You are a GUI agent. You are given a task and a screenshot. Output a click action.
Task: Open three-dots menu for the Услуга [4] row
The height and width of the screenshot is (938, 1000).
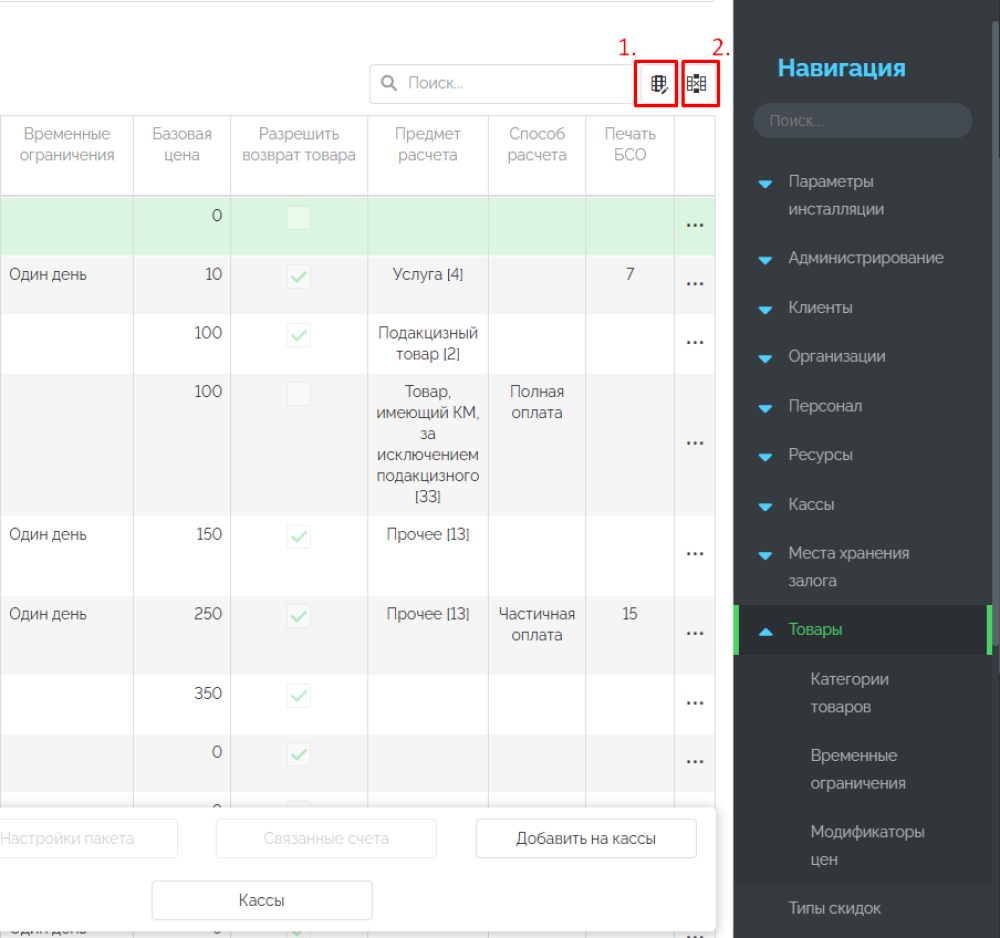(695, 284)
